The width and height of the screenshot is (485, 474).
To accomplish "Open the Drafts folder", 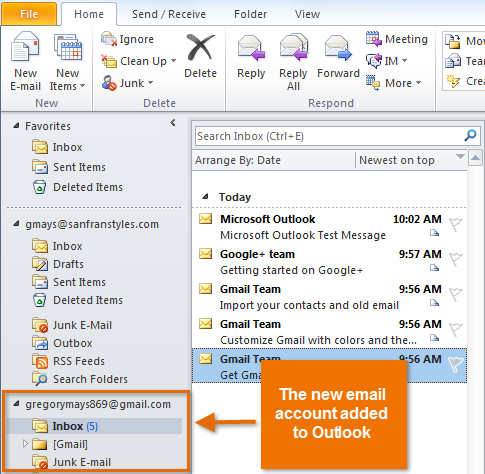I will 58,264.
